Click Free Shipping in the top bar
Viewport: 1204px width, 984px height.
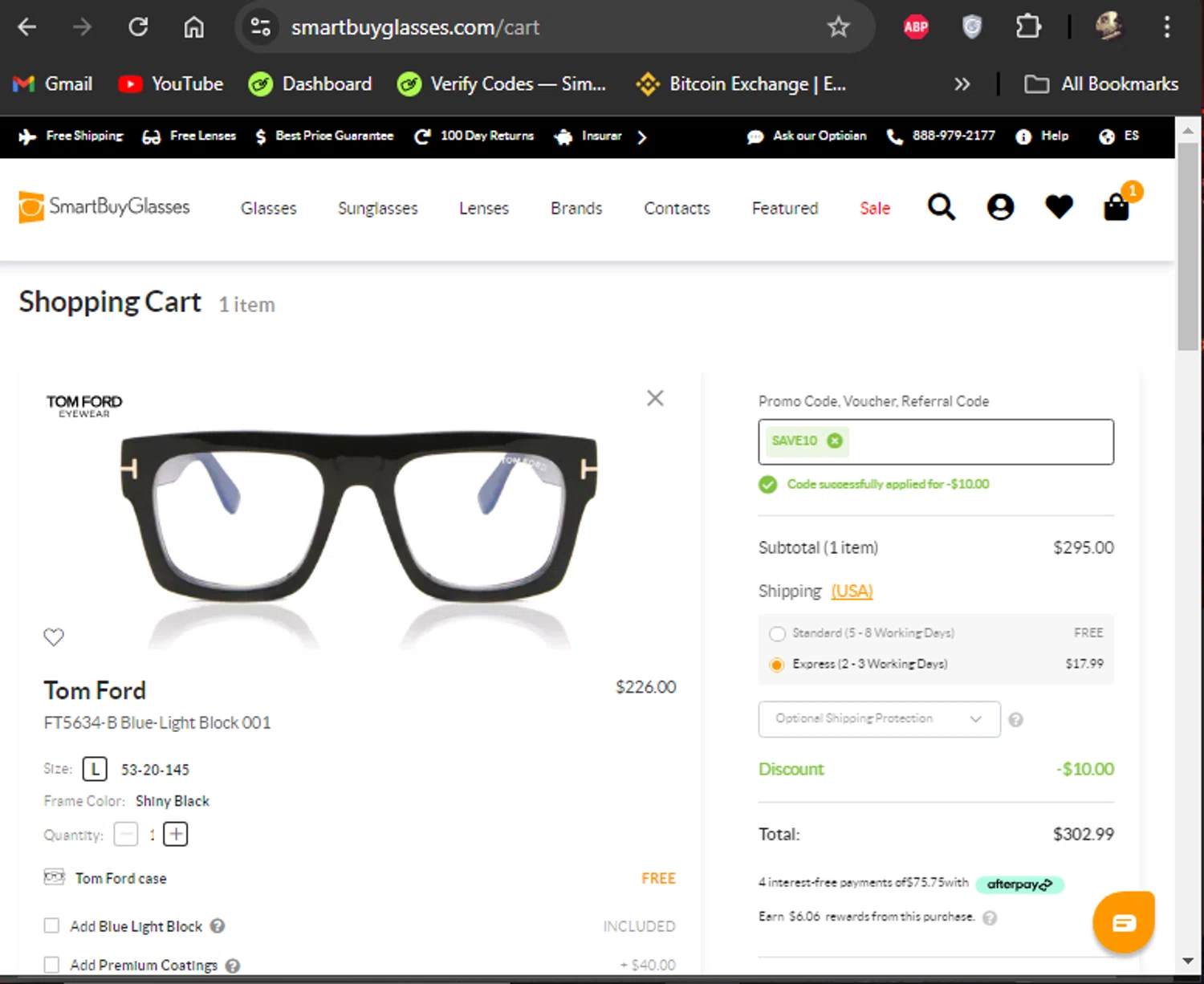(71, 136)
